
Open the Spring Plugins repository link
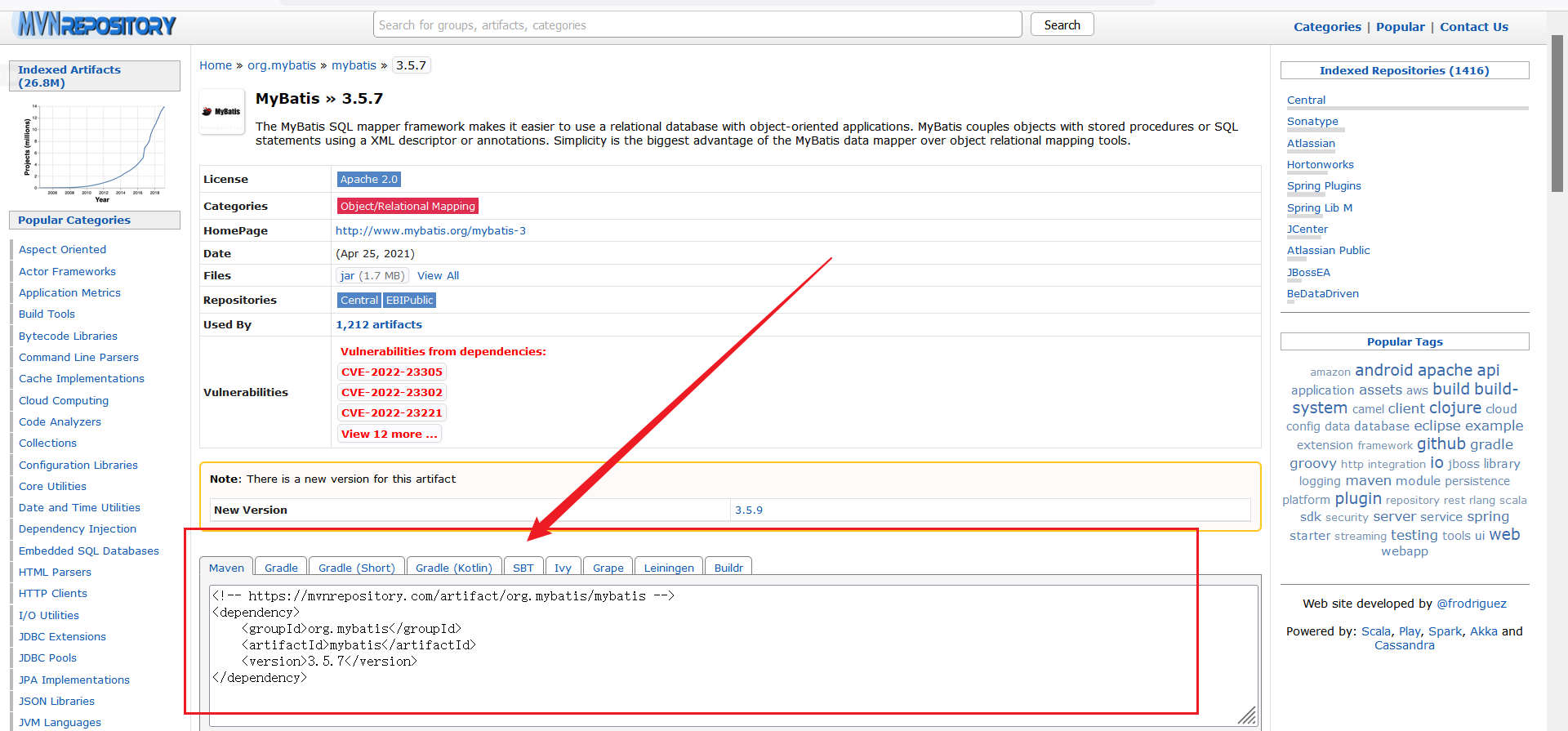coord(1324,186)
